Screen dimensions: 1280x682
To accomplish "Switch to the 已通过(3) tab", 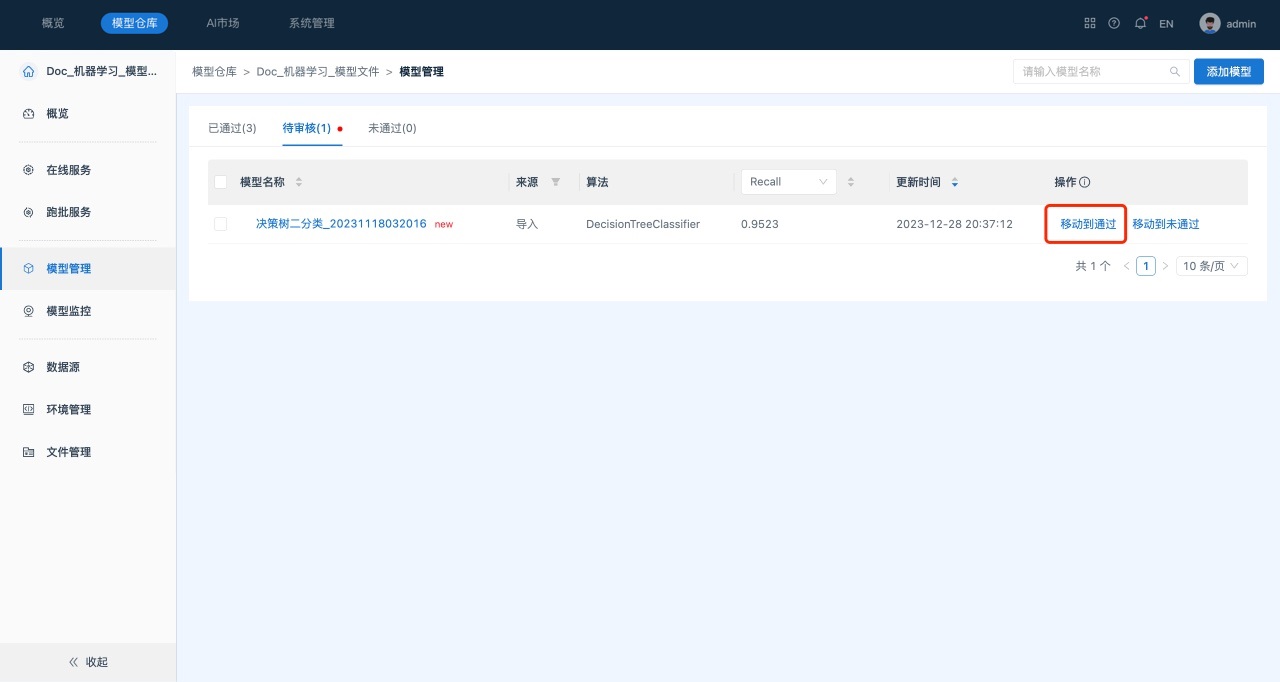I will [232, 128].
